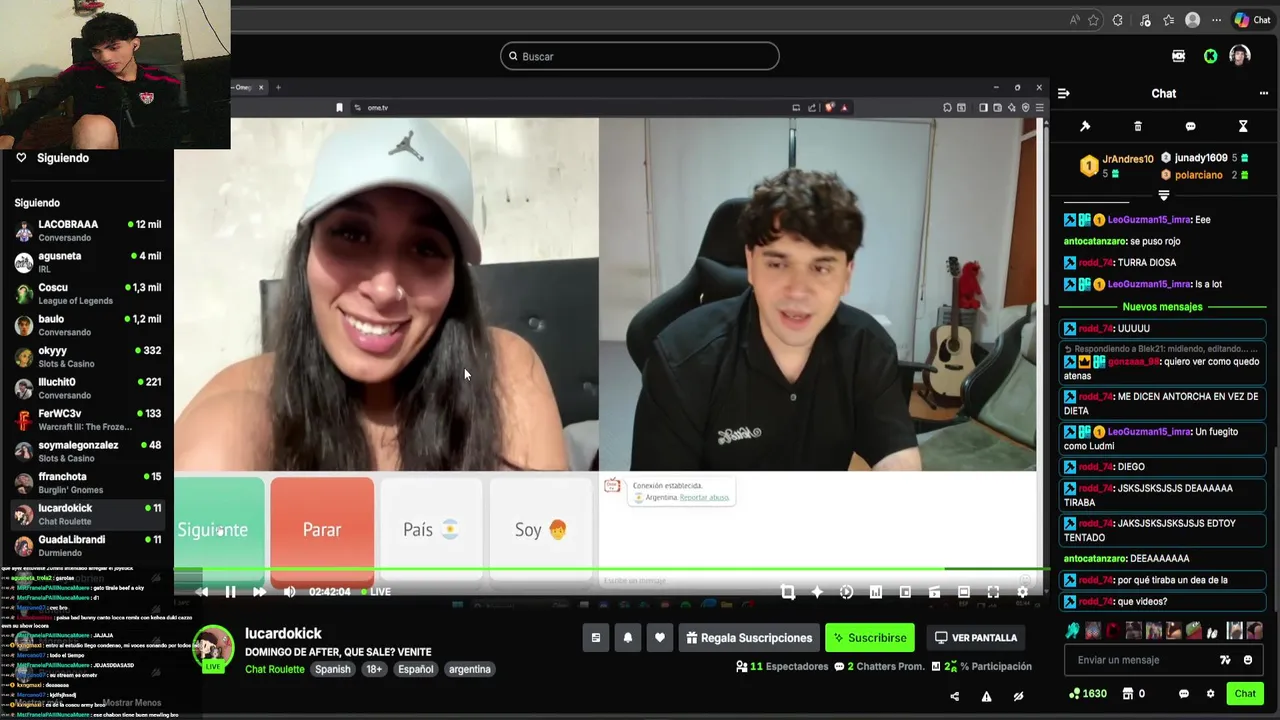
Task: Expand the gift leaderboard with the down arrow
Action: pos(1163,195)
